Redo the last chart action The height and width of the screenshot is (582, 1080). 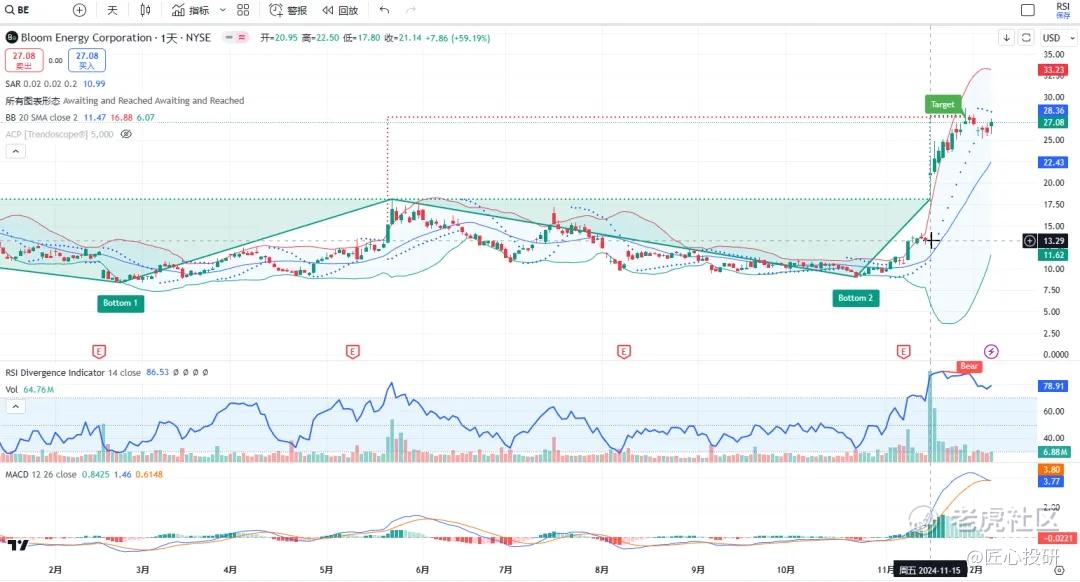pos(411,10)
